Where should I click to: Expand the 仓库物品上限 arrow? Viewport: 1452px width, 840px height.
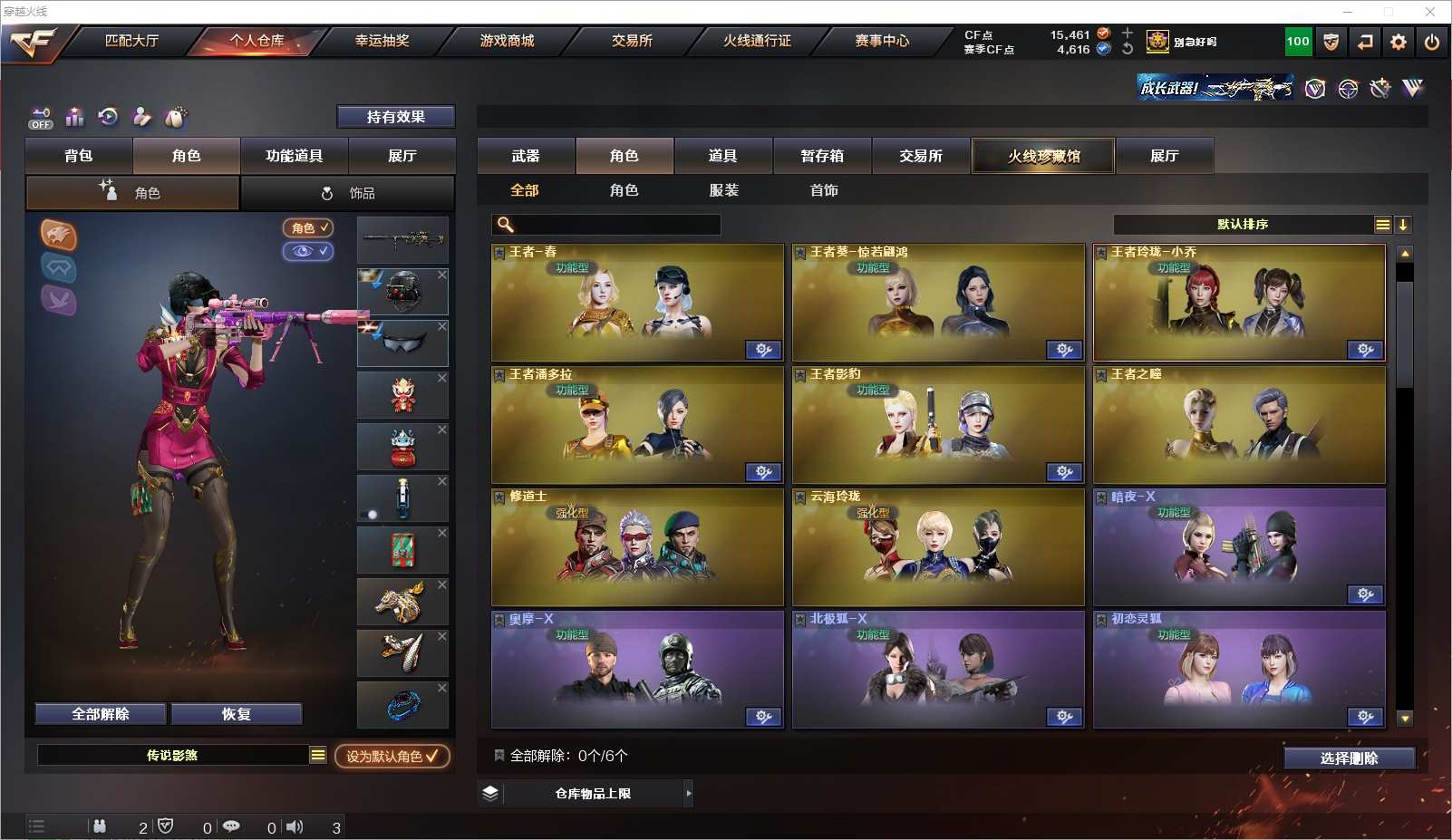[x=689, y=794]
